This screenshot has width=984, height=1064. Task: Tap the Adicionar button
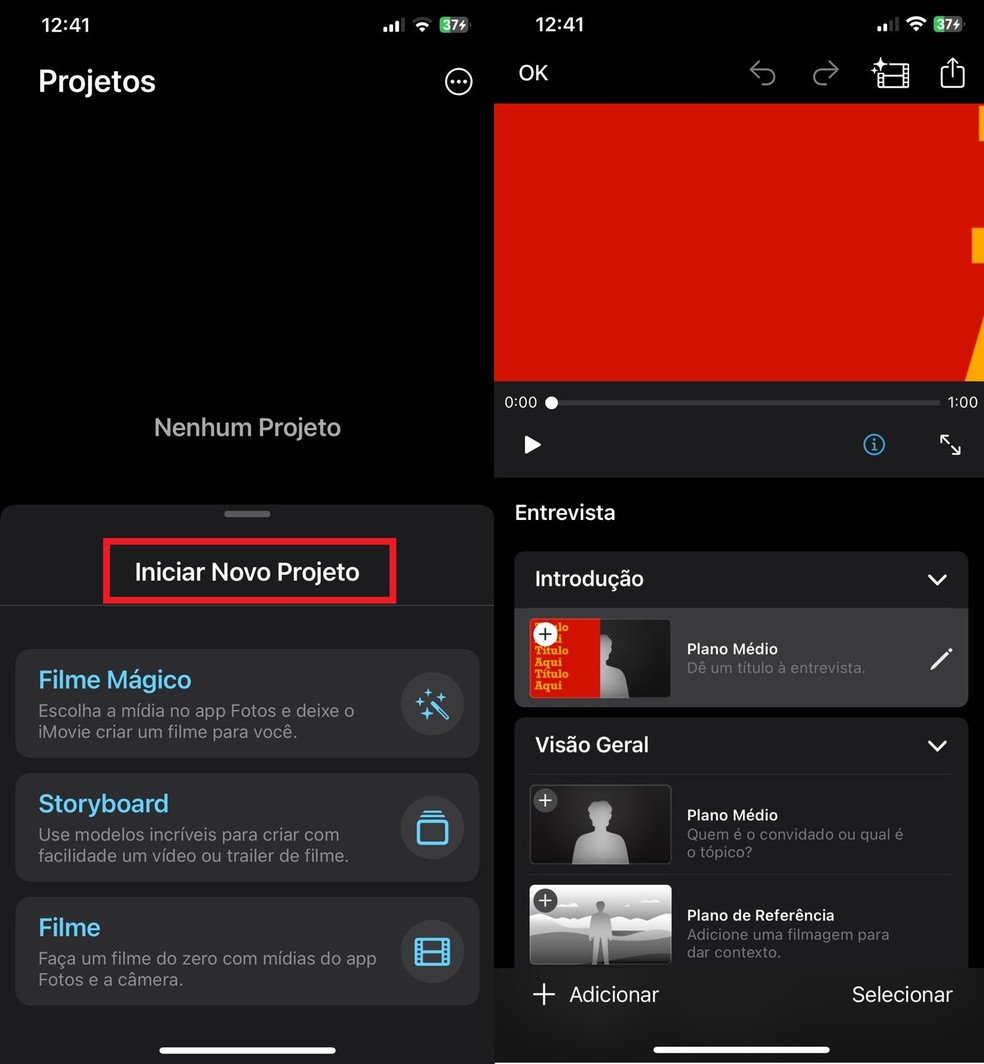(x=595, y=995)
